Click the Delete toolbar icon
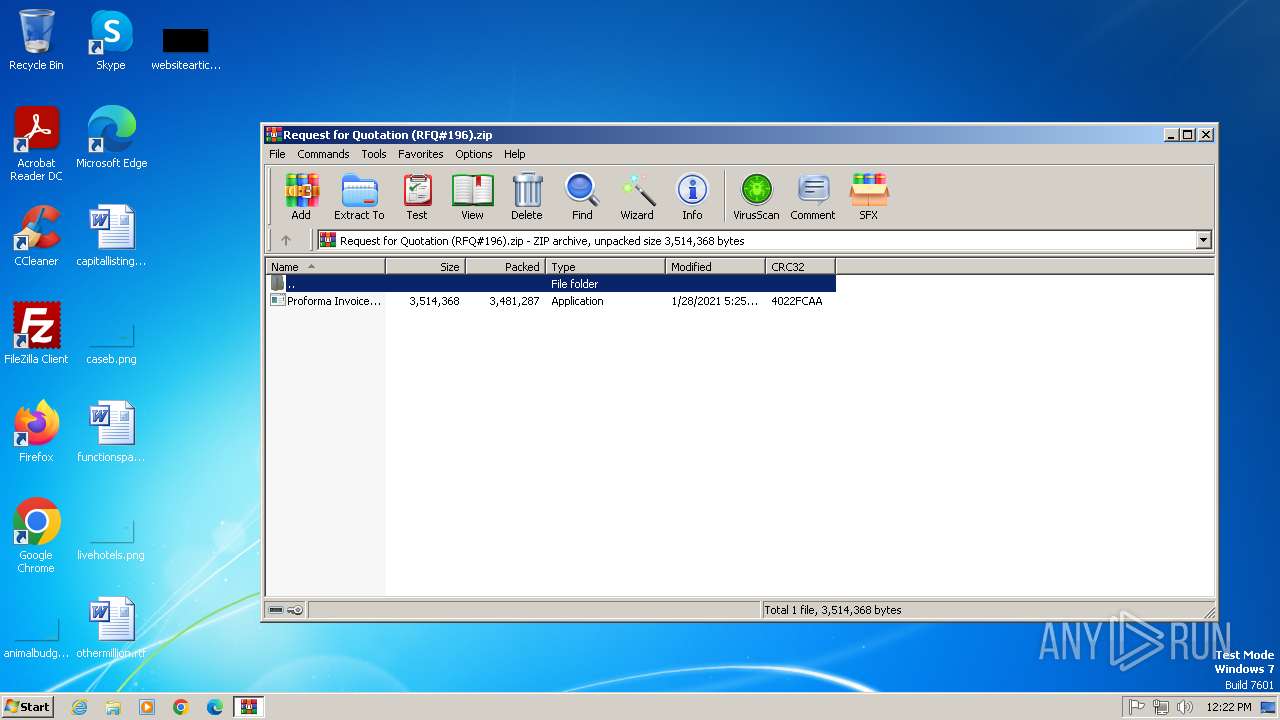Image resolution: width=1280 pixels, height=720 pixels. pos(527,196)
